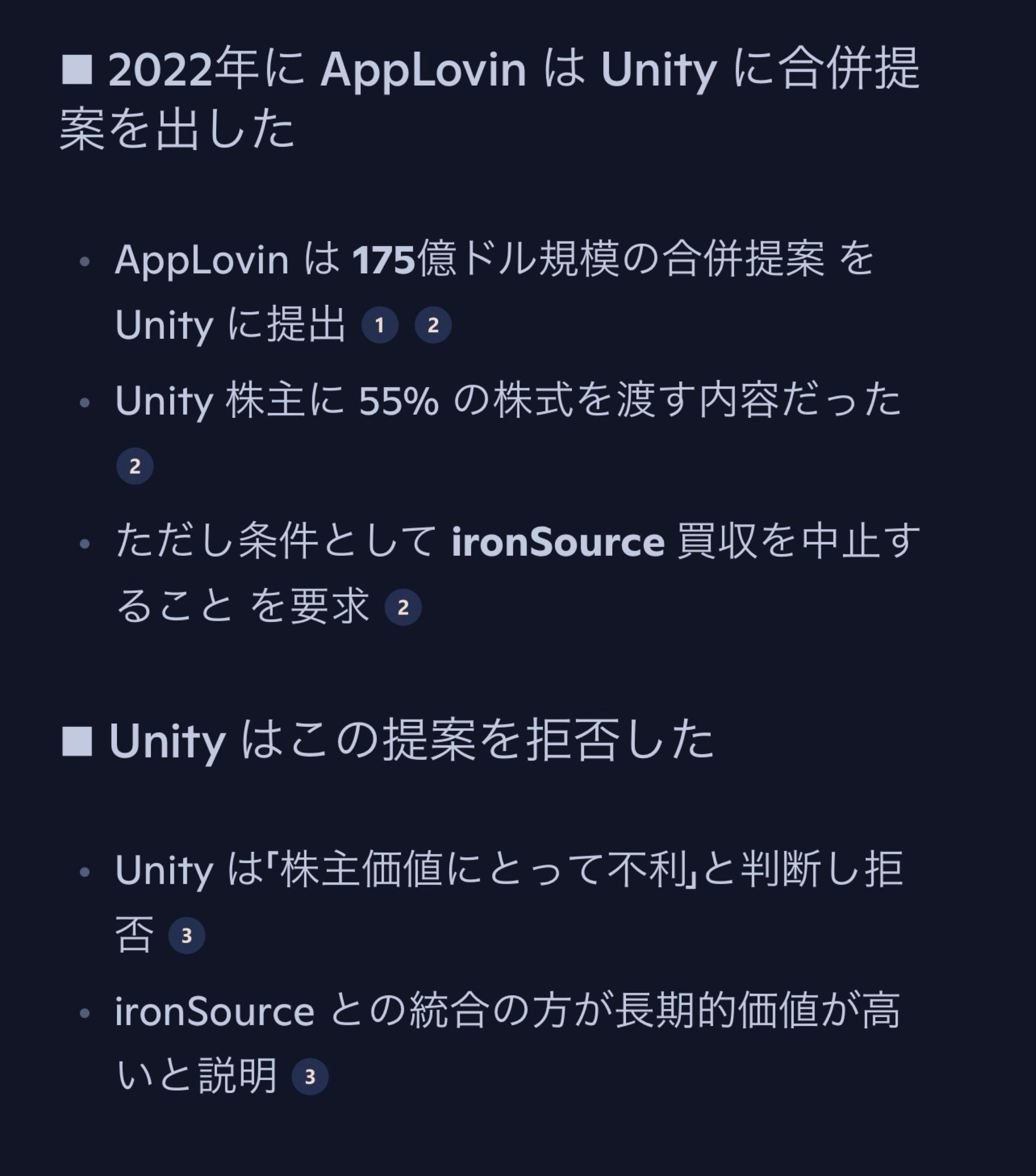
Task: Open citation 1 after "Unity に提出"
Action: 379,326
